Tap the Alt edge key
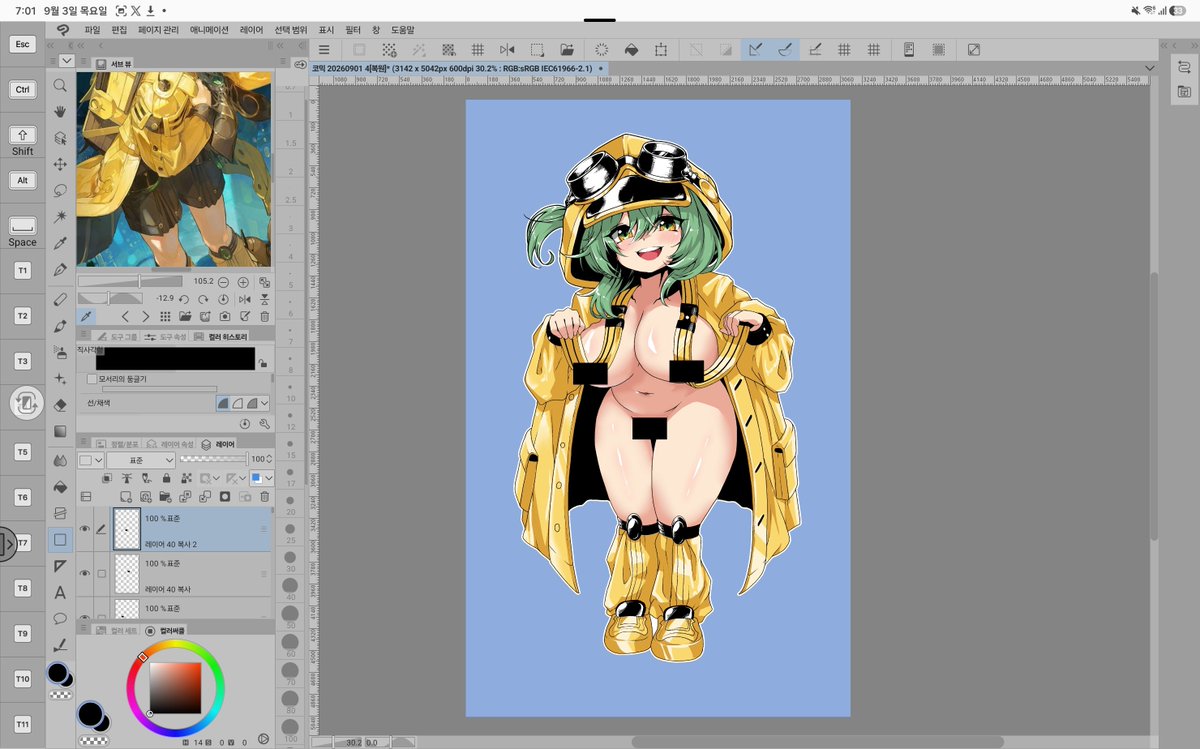Screen dimensions: 1200x749 point(22,181)
